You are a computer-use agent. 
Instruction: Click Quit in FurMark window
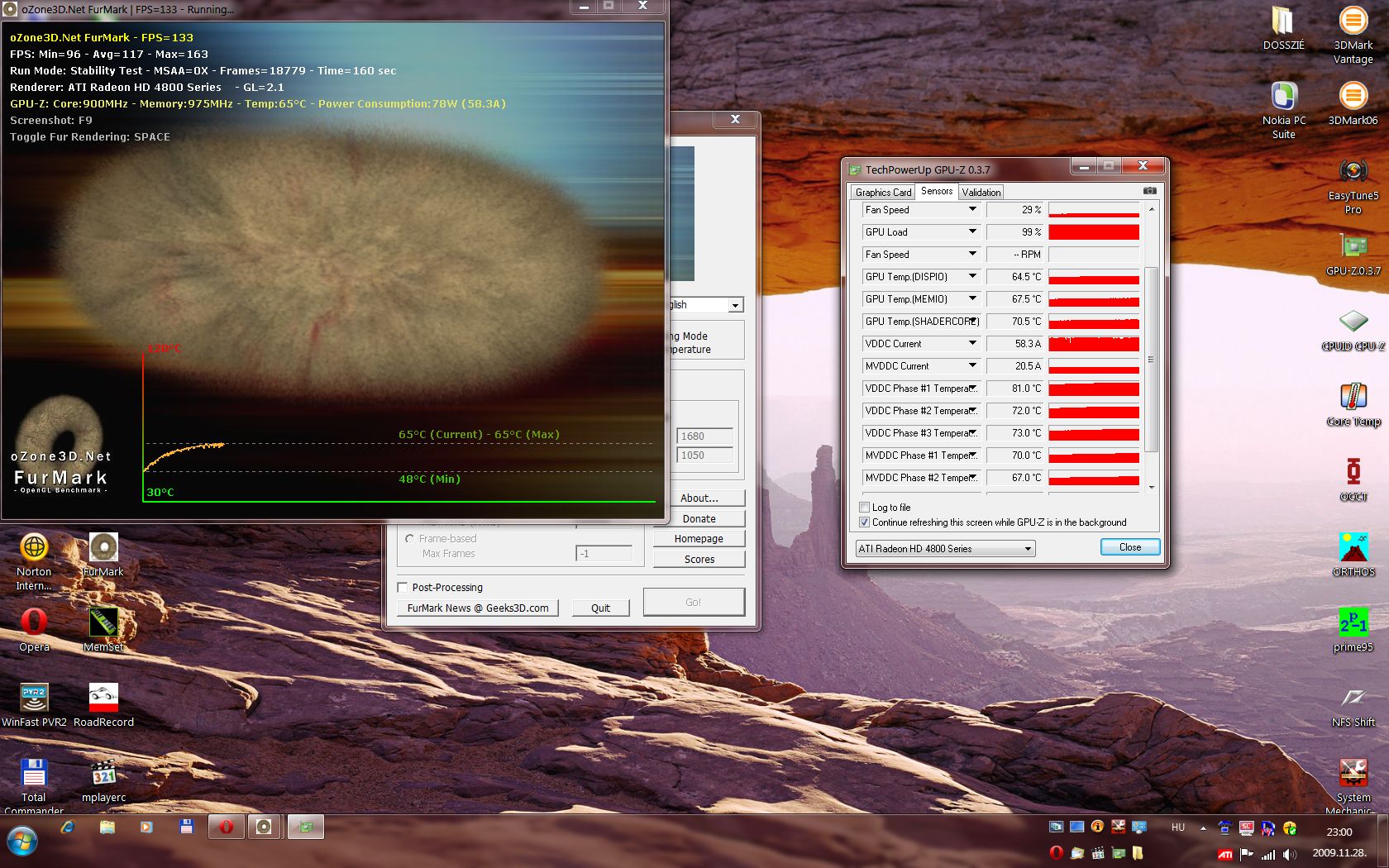point(600,608)
